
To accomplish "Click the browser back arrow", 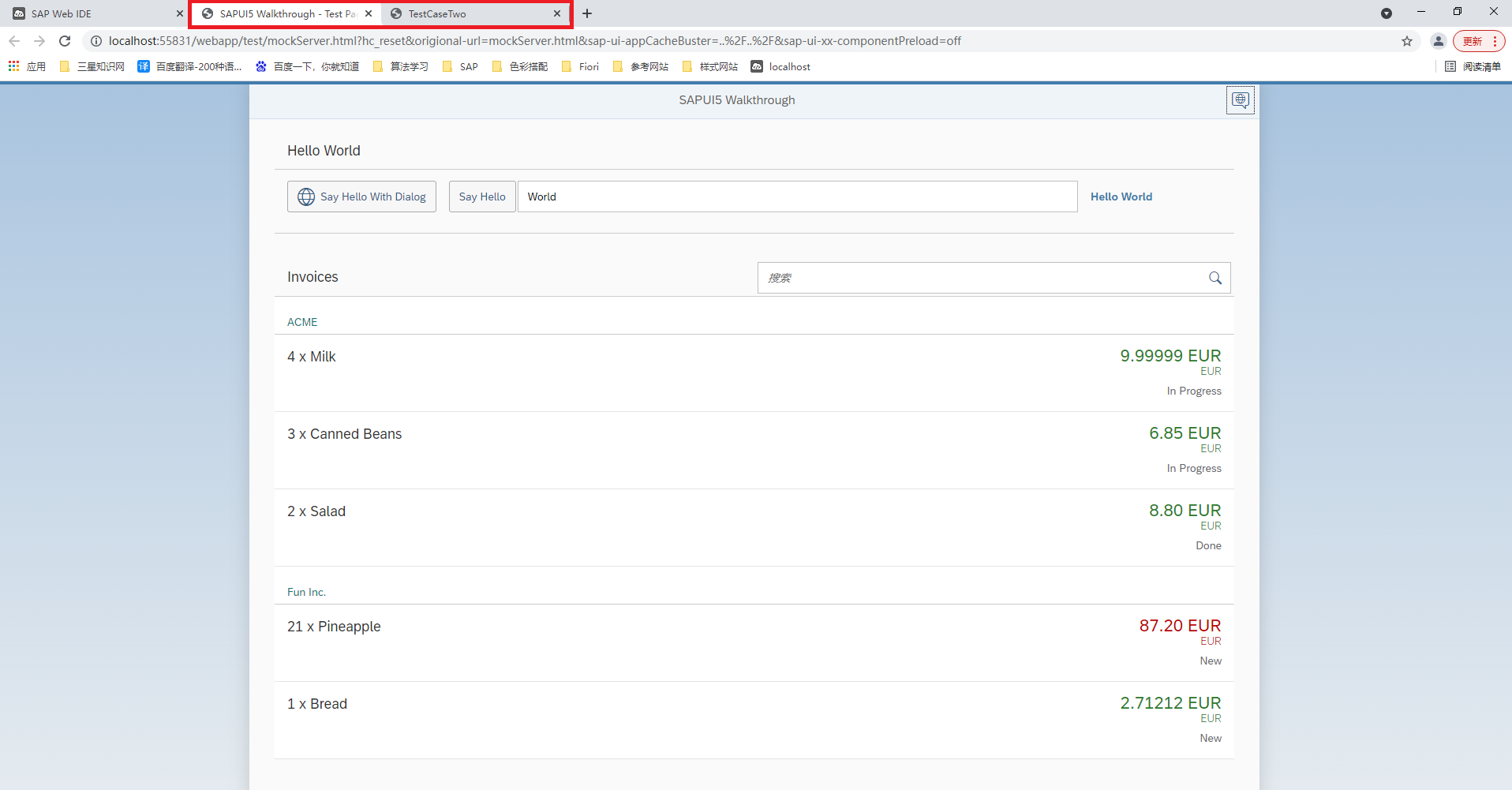I will coord(14,41).
